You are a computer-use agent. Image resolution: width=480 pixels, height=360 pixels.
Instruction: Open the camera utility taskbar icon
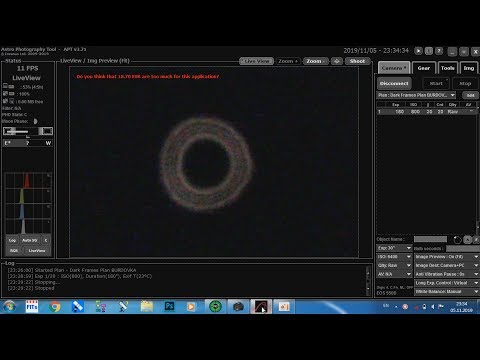238,306
